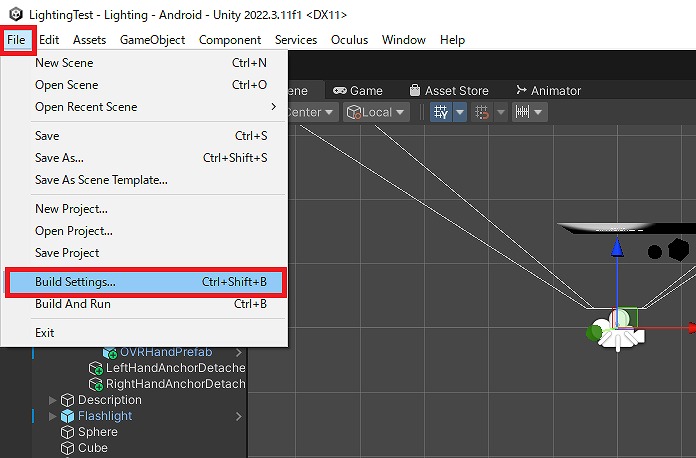Select Flashlight in the Hierarchy

coord(105,416)
